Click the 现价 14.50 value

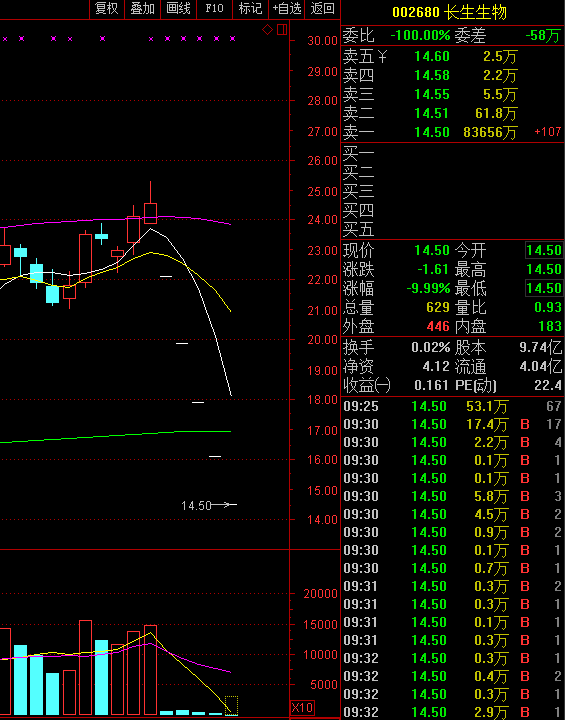coord(432,251)
